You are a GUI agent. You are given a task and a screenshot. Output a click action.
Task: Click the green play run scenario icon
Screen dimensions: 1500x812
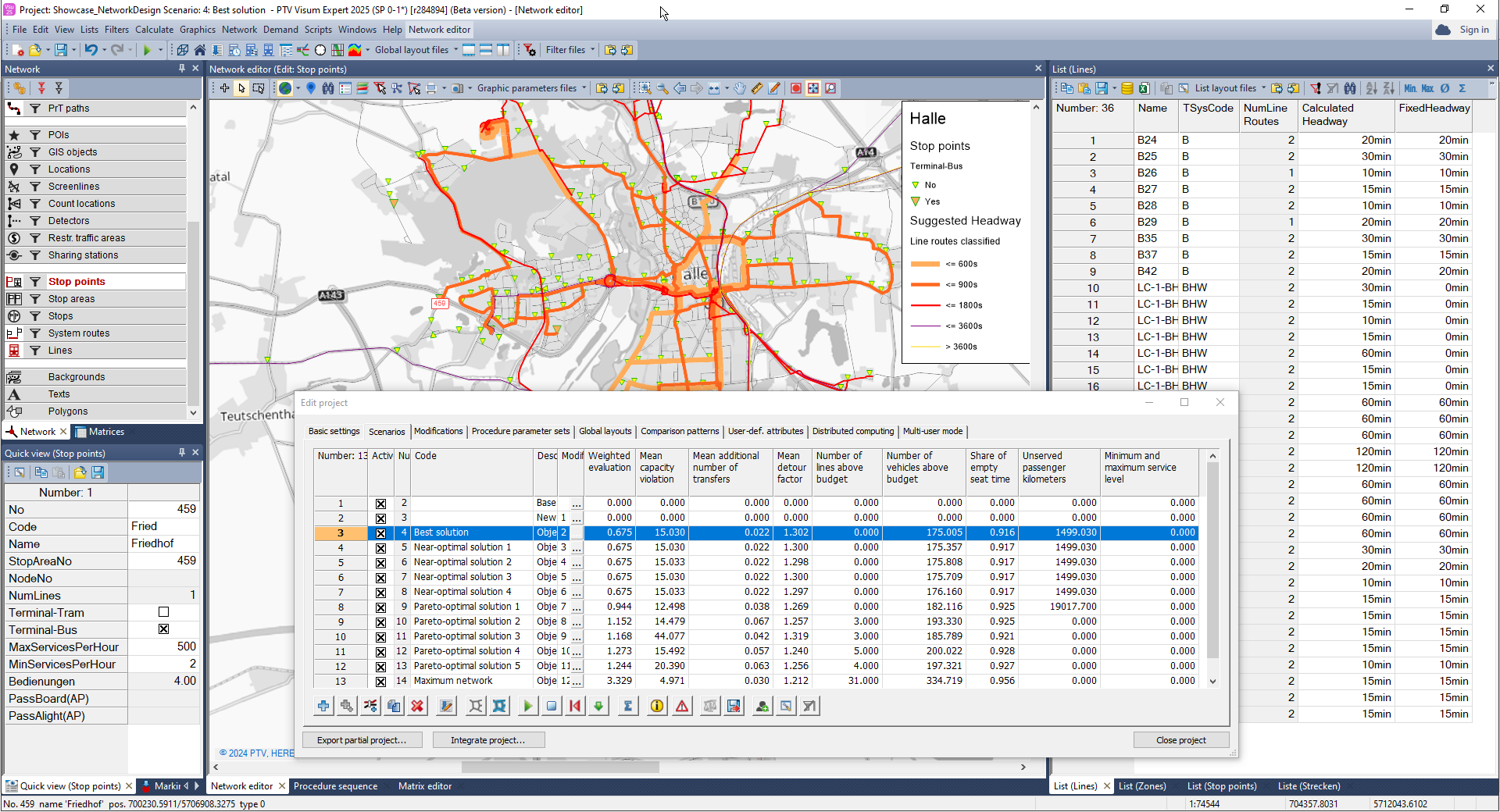point(527,706)
